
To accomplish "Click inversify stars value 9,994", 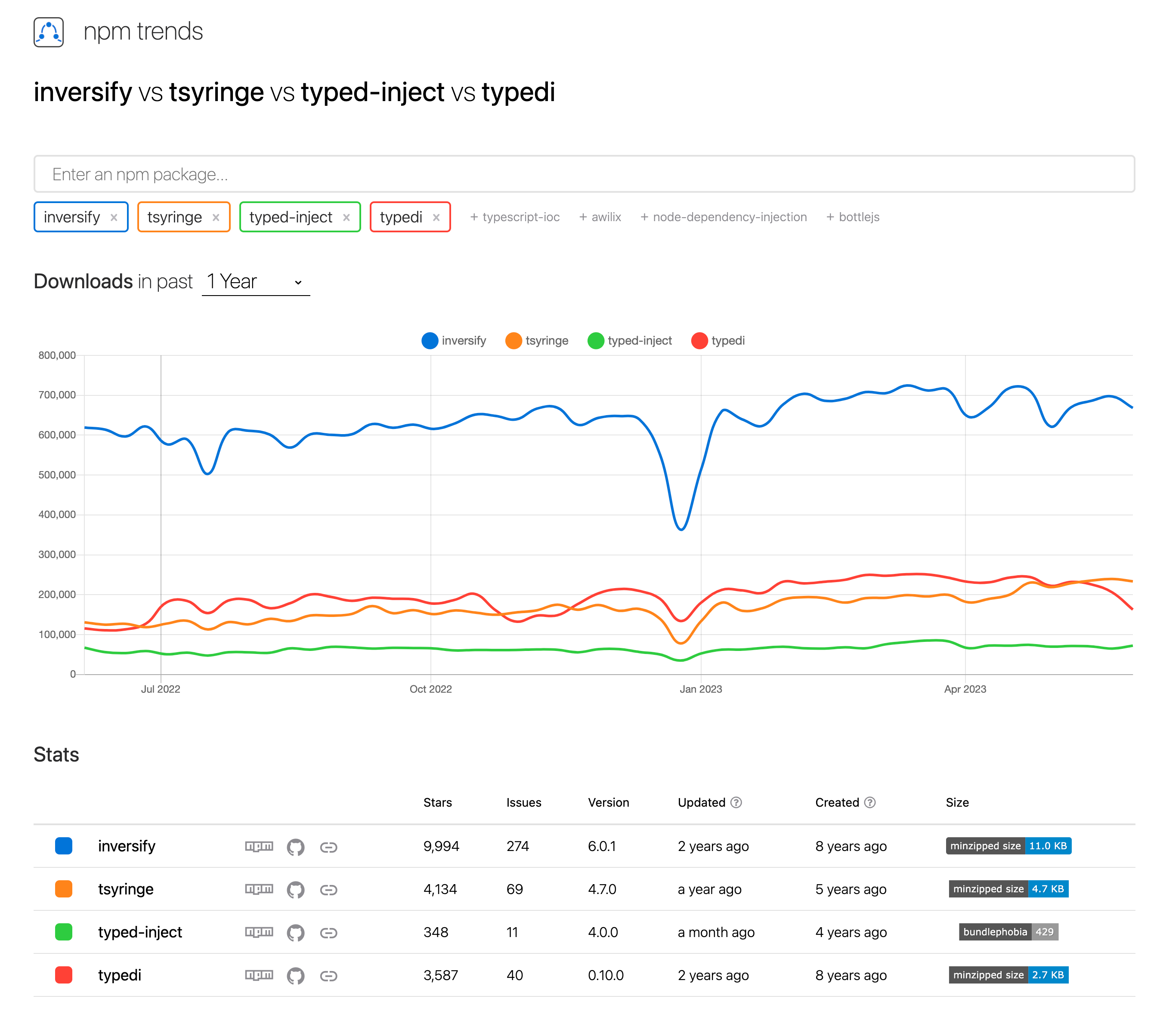I will [x=441, y=846].
